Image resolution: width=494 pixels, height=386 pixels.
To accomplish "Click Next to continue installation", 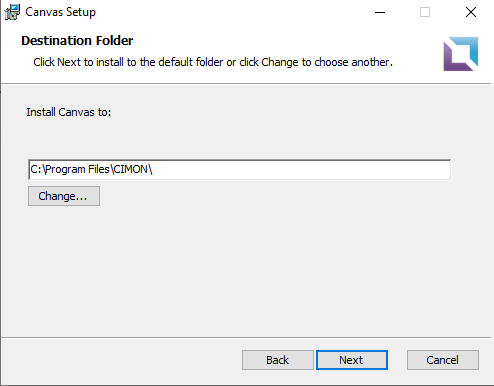I will (x=352, y=360).
